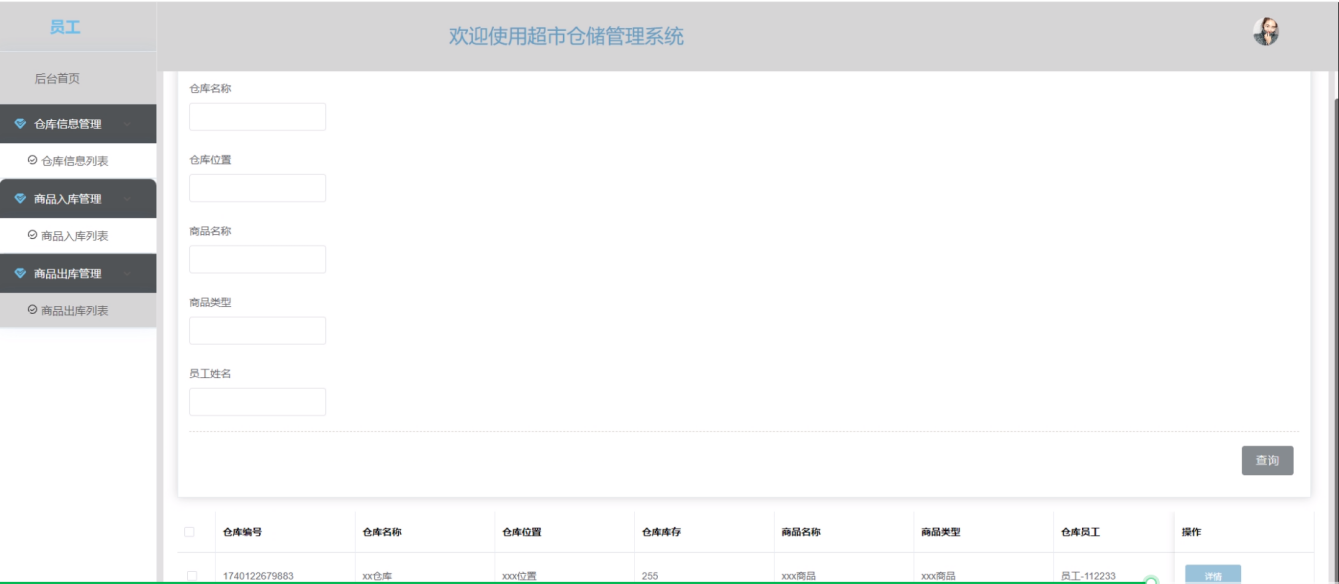This screenshot has width=1339, height=584.
Task: Click the 欢迎使用超市仓储管理系统 title
Action: pos(566,36)
